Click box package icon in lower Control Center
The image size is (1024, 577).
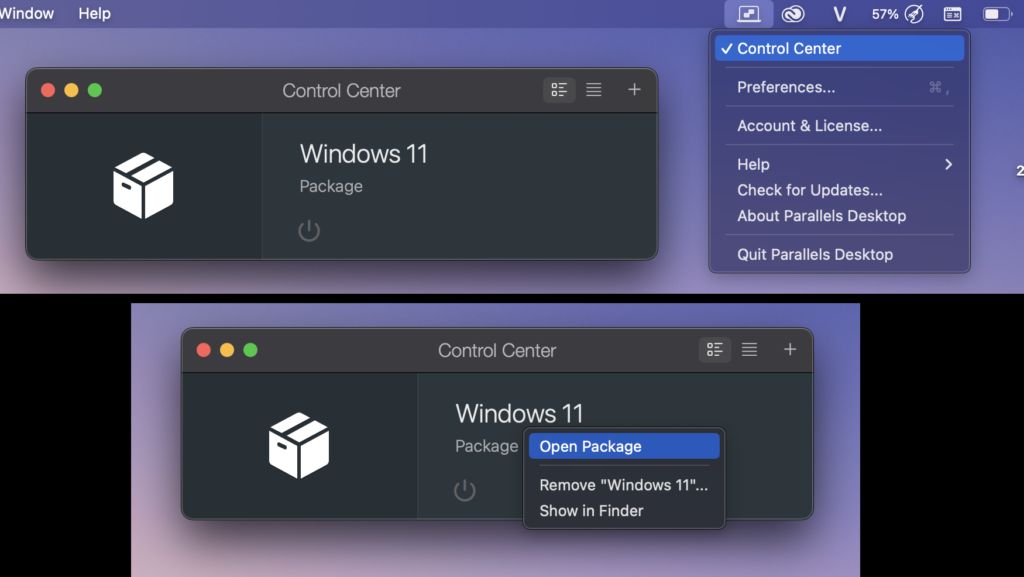click(298, 445)
